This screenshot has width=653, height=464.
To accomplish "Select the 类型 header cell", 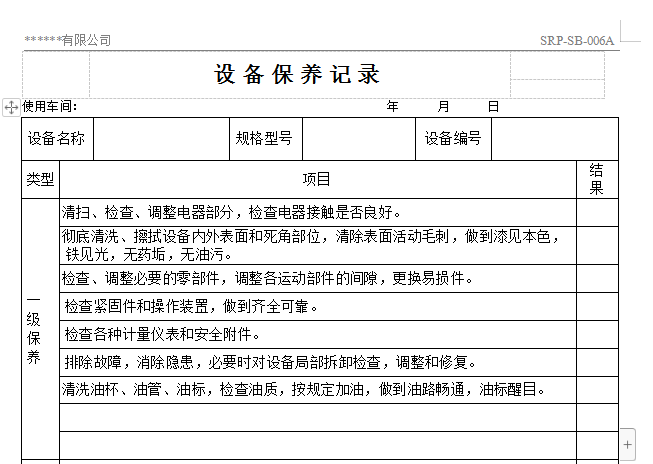I will [41, 179].
